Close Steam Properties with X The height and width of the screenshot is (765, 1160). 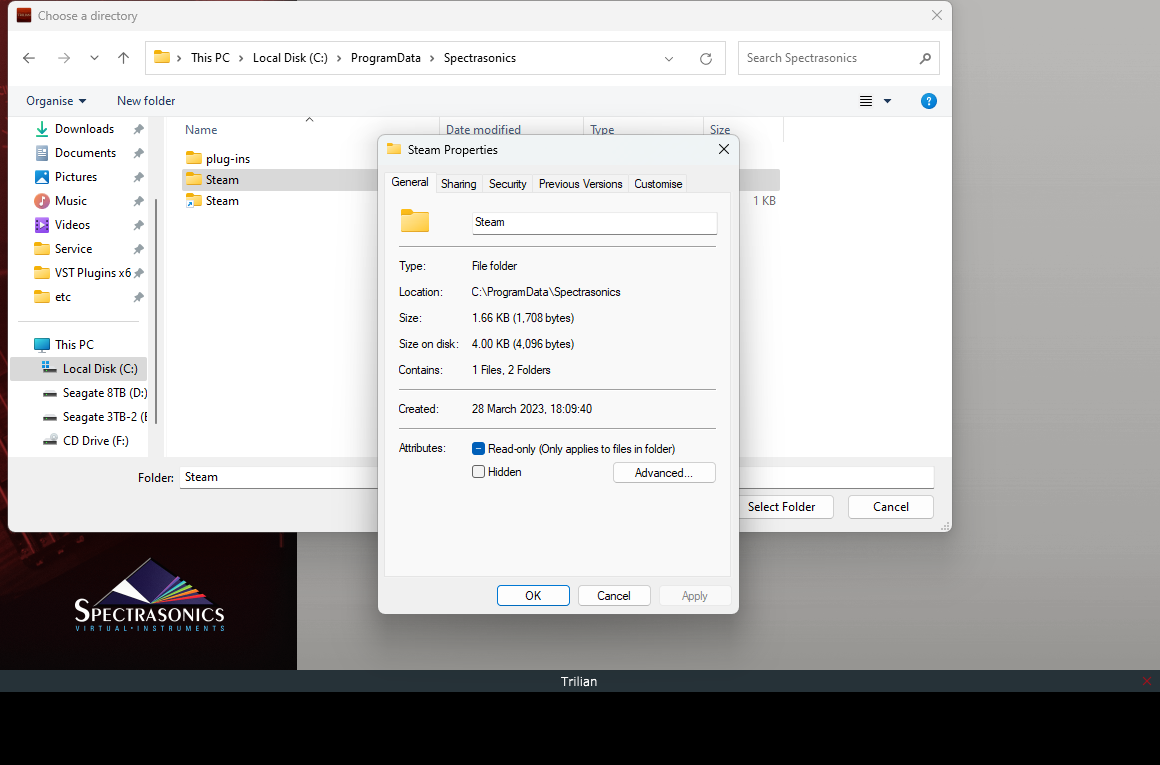point(724,149)
